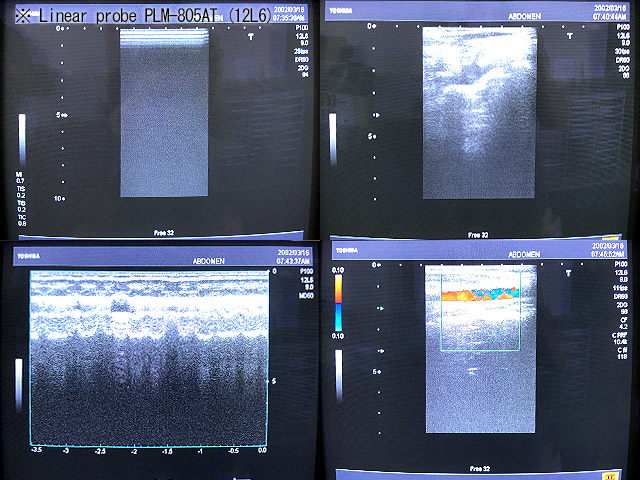The image size is (640, 480).
Task: Click the 5 cm depth marker in the 07:45:52AM scan
Action: point(376,372)
